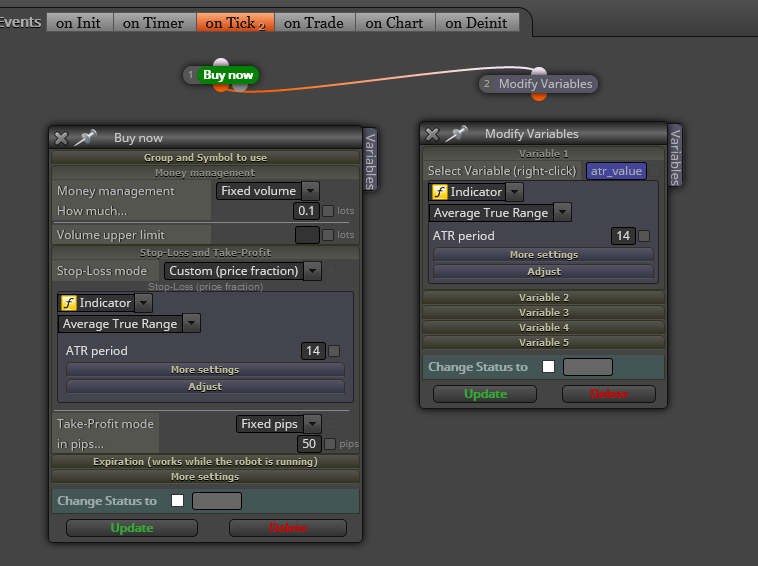Click Adjust button in Modify Variables indicator

click(544, 272)
